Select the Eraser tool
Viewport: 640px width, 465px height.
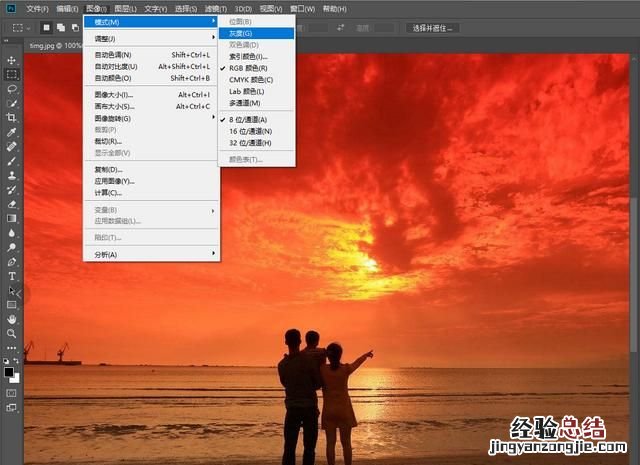point(12,203)
